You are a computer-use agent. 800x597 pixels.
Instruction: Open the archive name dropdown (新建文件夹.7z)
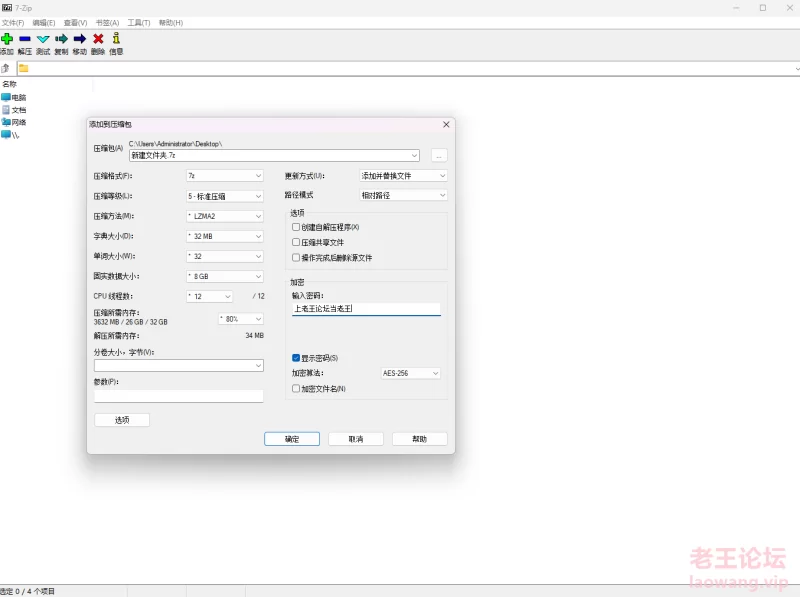[414, 156]
